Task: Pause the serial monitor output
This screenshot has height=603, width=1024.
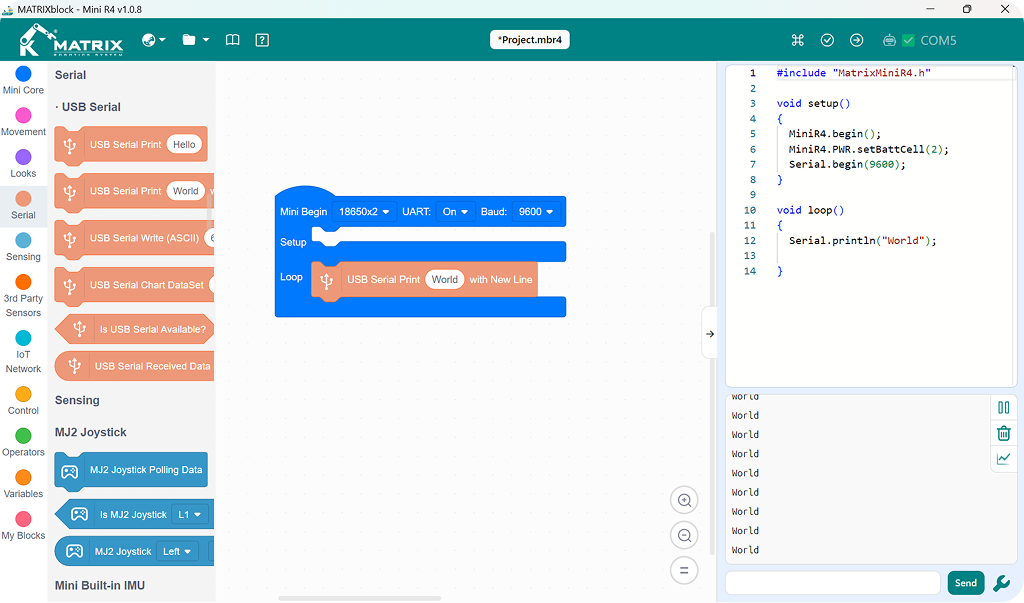Action: click(1004, 408)
